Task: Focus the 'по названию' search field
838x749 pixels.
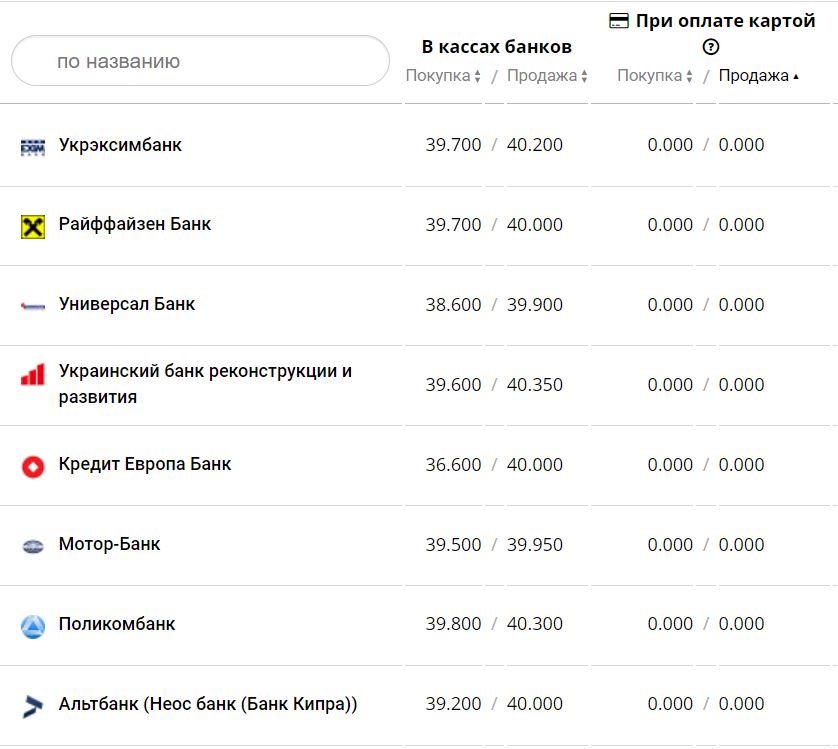Action: point(200,61)
